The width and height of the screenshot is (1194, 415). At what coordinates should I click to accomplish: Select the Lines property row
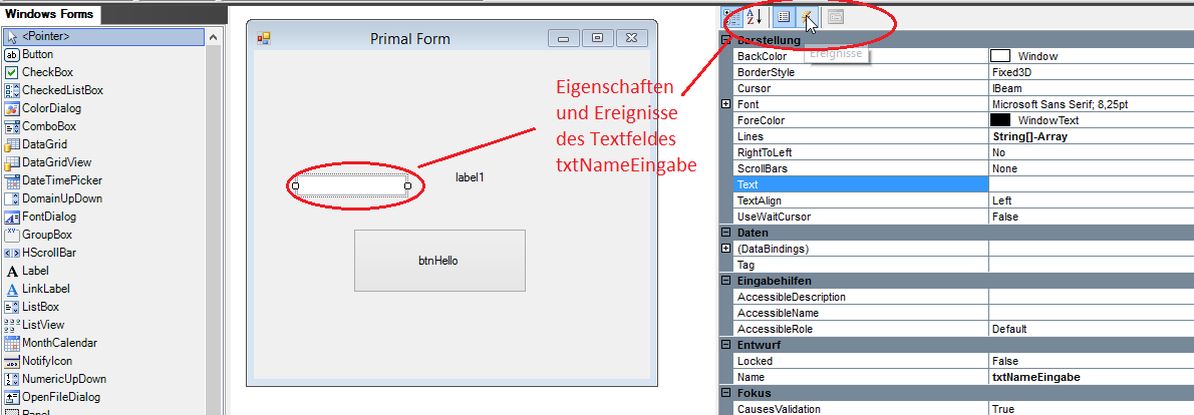point(963,136)
